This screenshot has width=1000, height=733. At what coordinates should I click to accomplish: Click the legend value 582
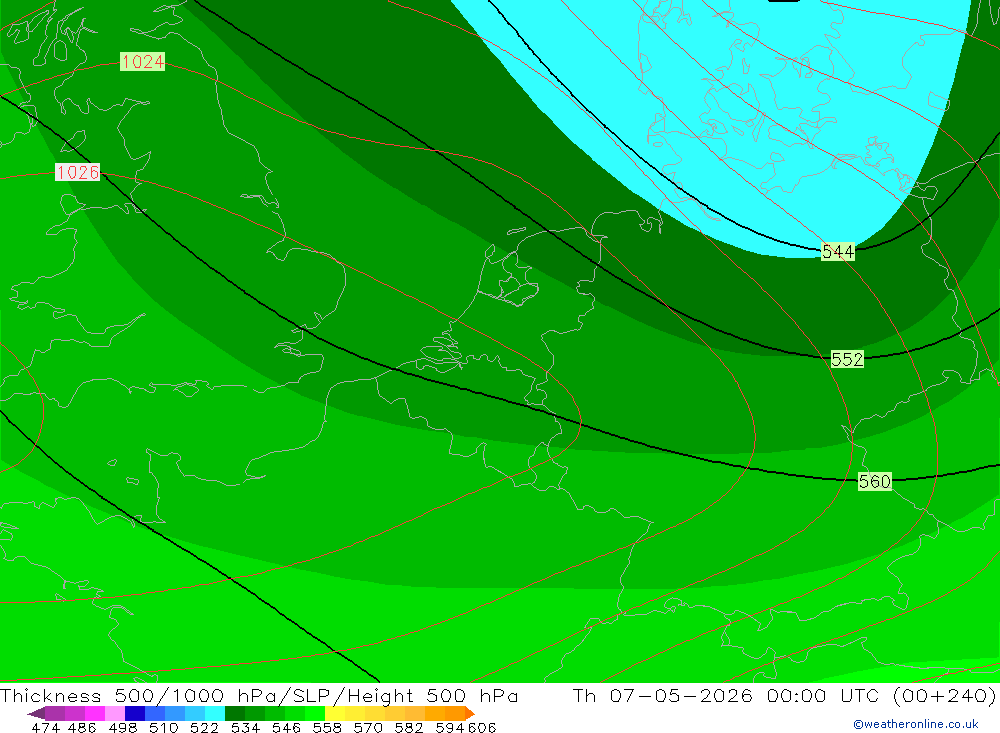pos(409,727)
